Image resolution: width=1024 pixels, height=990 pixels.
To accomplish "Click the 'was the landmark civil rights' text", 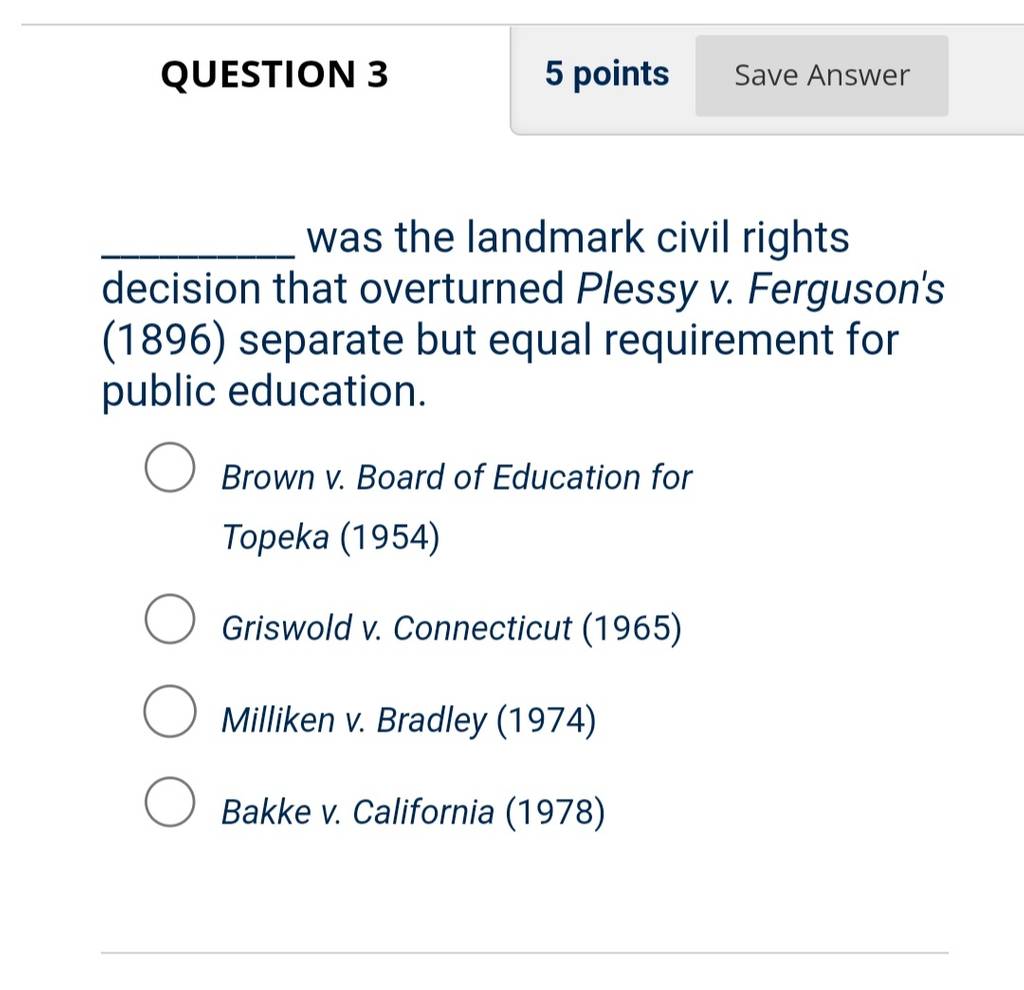I will click(578, 237).
